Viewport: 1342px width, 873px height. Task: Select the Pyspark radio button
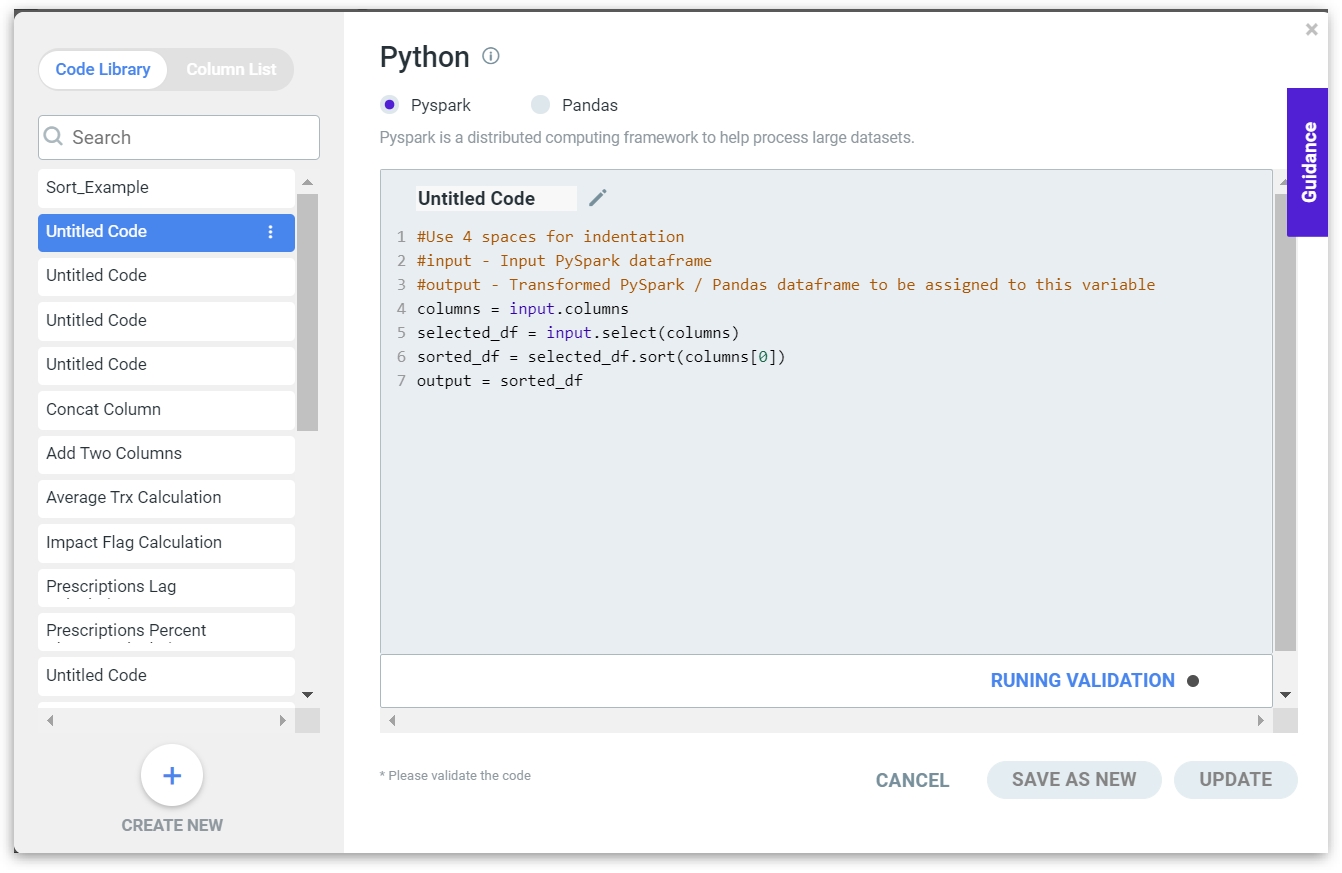pos(390,105)
